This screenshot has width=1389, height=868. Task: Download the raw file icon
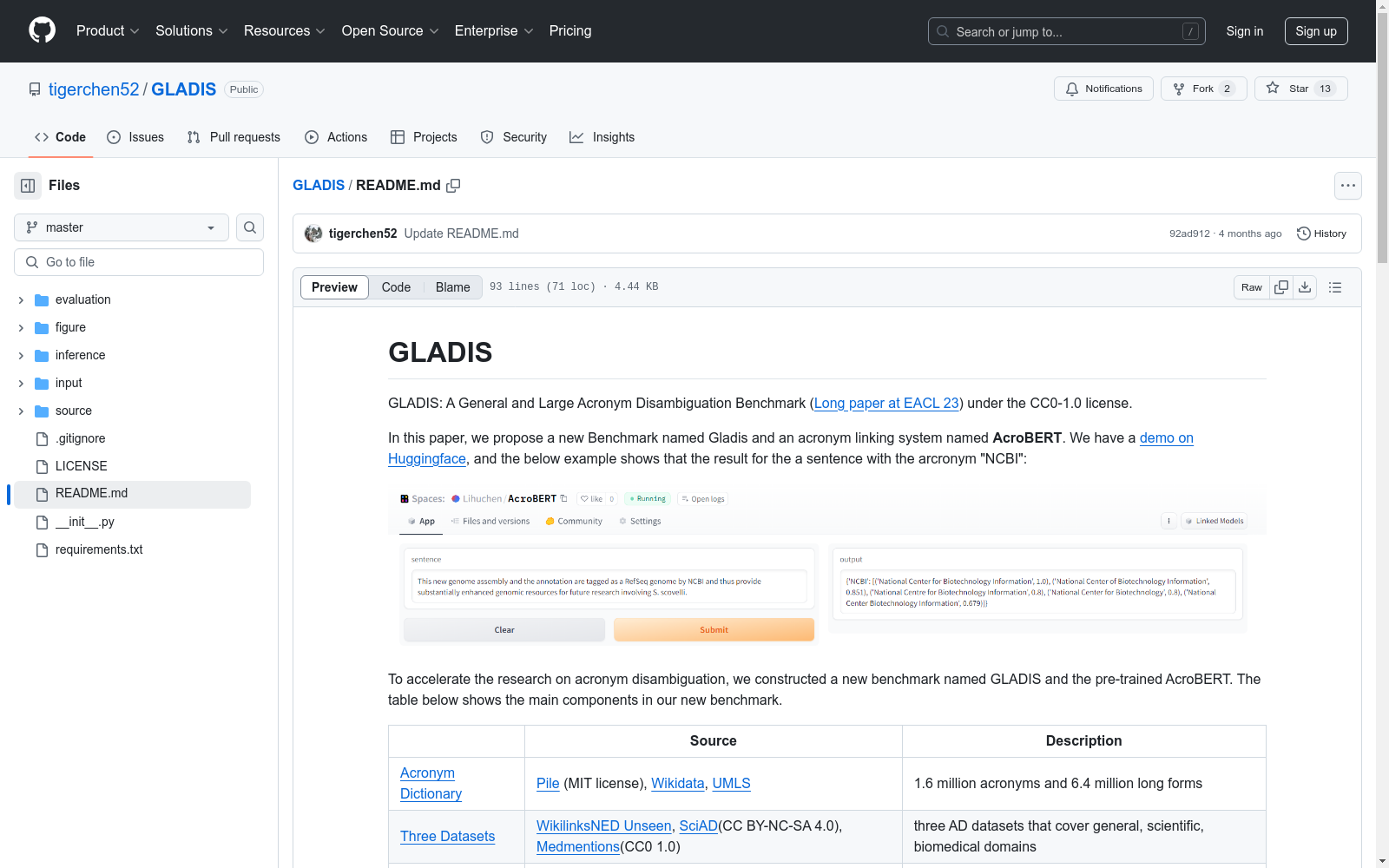click(1305, 287)
